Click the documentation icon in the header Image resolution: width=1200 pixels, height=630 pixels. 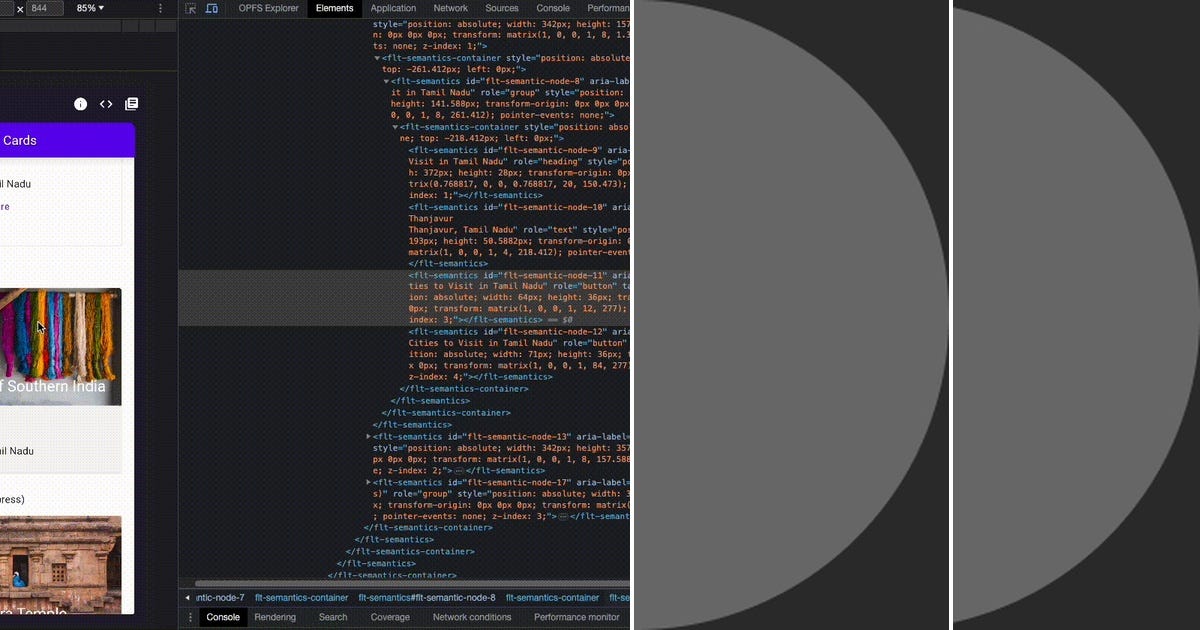point(131,103)
